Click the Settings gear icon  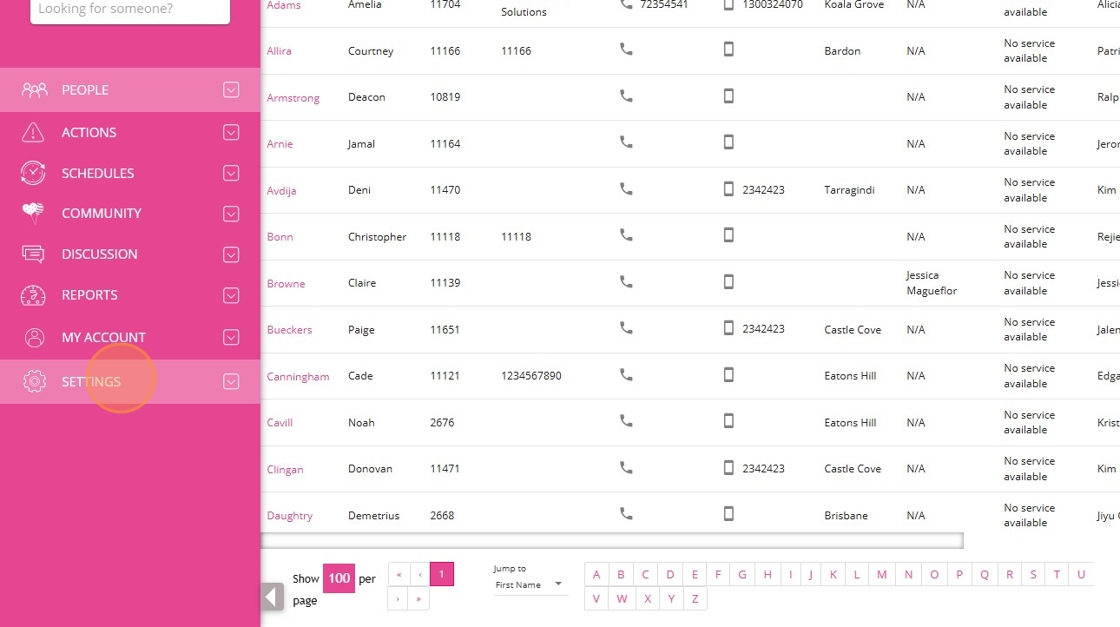coord(34,381)
